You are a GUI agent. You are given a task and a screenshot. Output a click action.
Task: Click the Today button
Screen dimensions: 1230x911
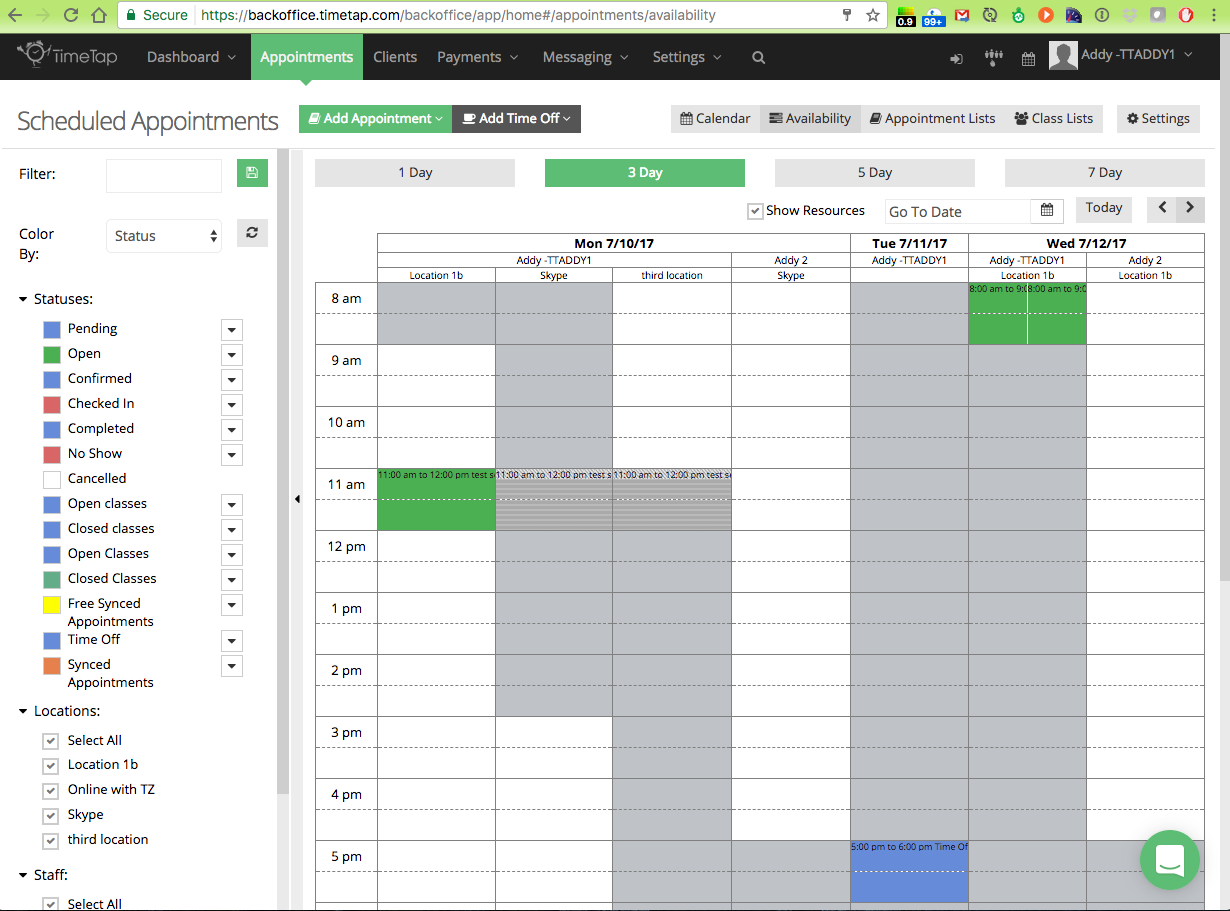pyautogui.click(x=1103, y=208)
